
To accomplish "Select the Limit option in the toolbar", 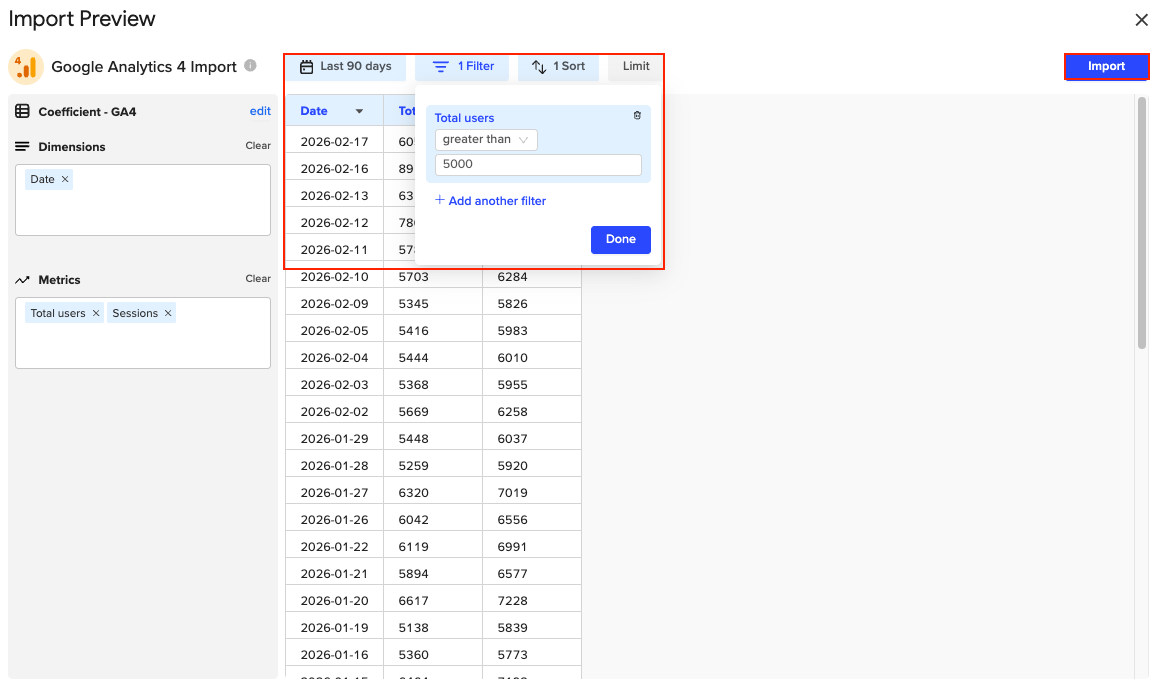I will (634, 67).
